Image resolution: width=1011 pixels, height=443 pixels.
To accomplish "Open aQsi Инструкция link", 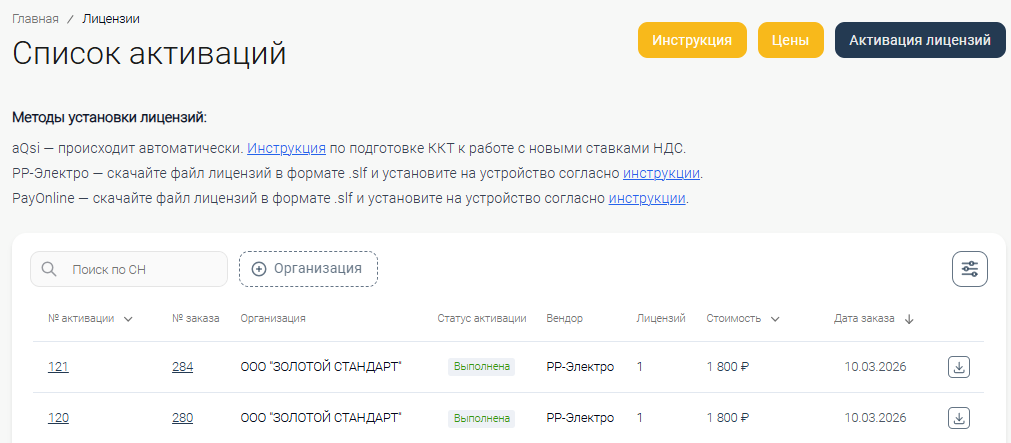I will (x=286, y=148).
